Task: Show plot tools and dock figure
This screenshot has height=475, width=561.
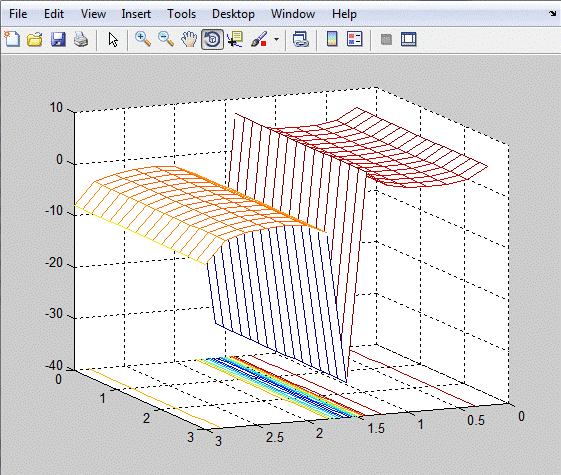Action: pos(409,39)
